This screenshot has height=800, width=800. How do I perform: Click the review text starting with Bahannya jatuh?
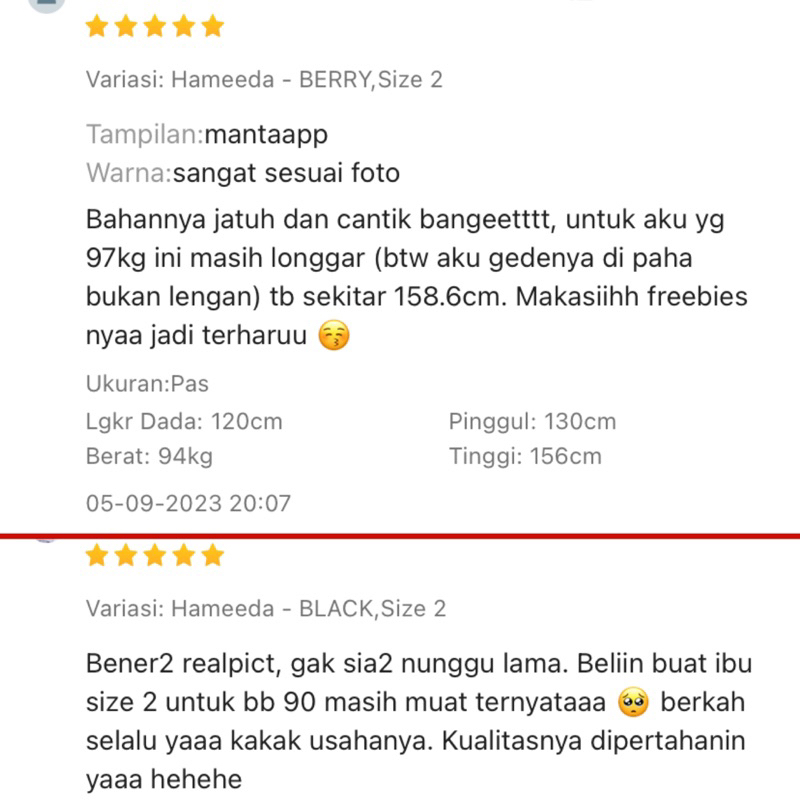pos(417,278)
